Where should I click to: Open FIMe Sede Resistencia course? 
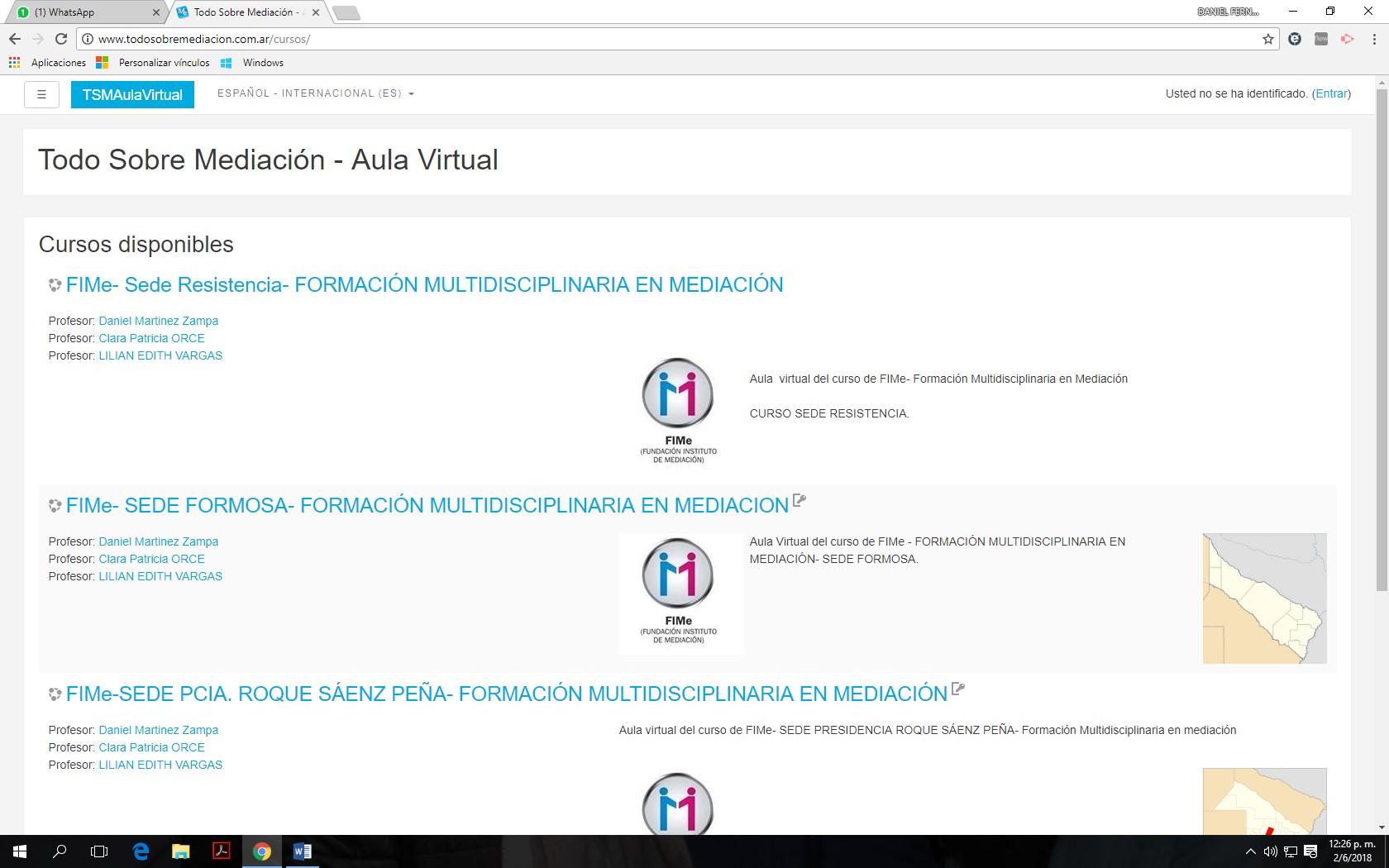coord(424,284)
